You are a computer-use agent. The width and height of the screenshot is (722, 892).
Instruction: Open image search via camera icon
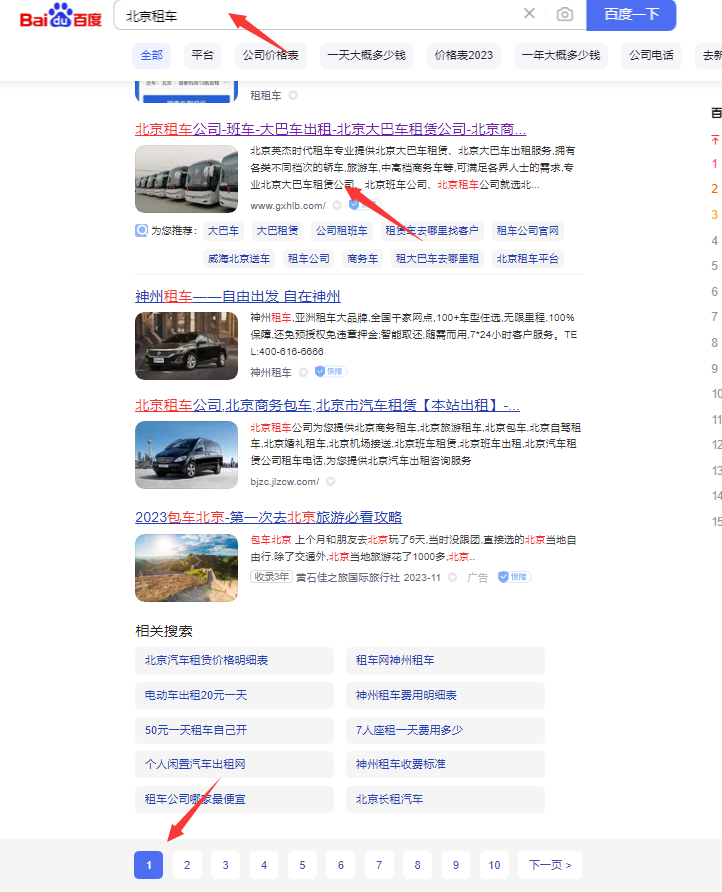(564, 14)
